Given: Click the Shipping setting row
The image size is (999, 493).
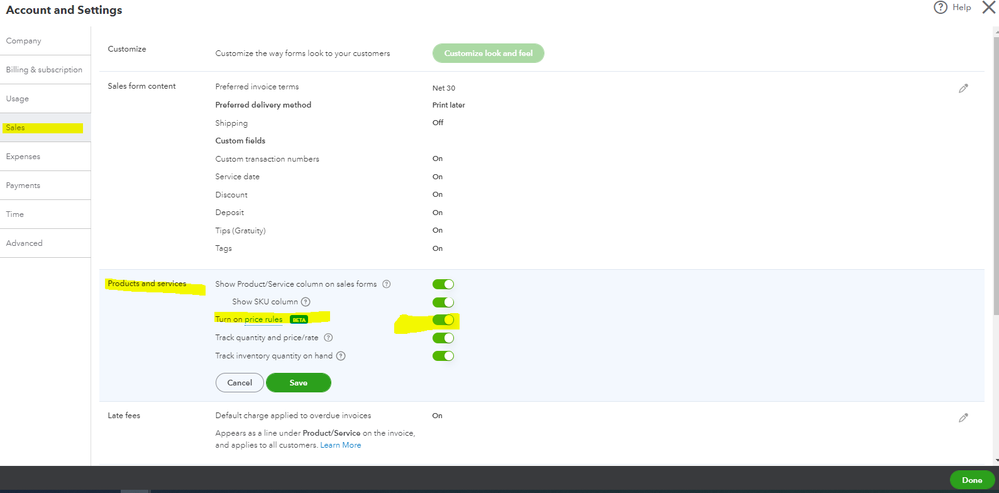Looking at the screenshot, I should [x=329, y=123].
